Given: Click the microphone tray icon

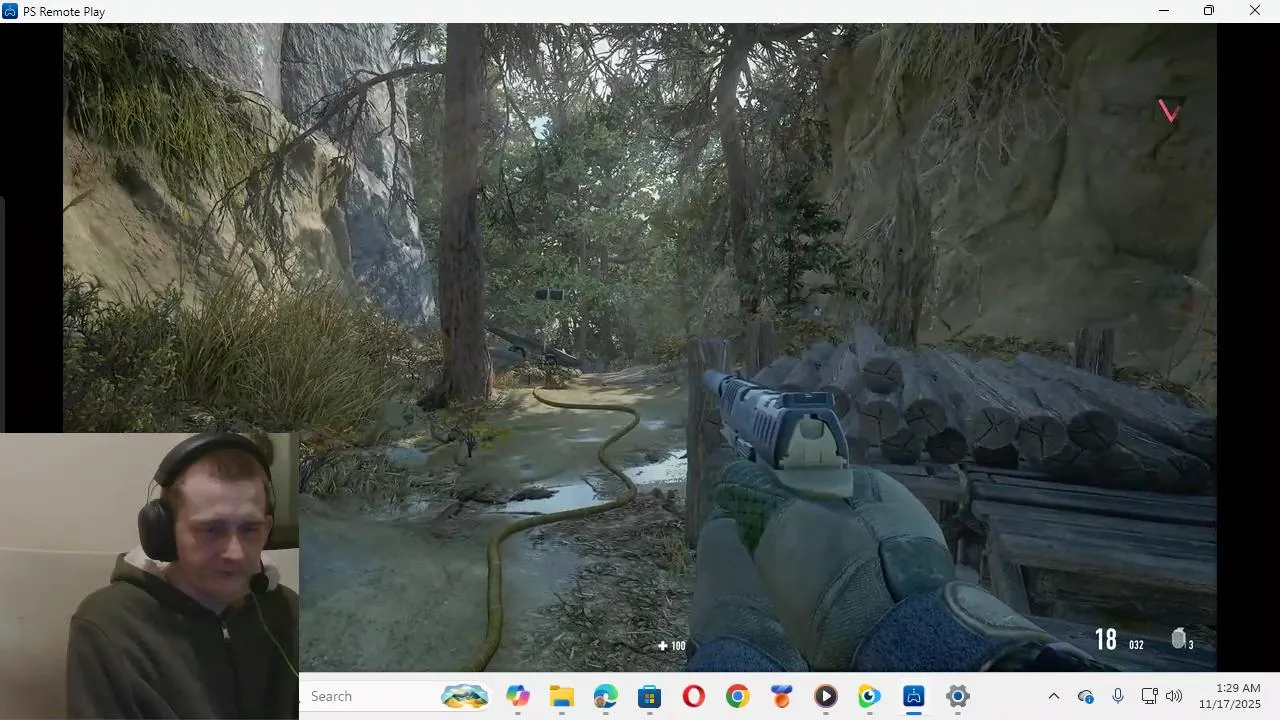Looking at the screenshot, I should pos(1118,696).
